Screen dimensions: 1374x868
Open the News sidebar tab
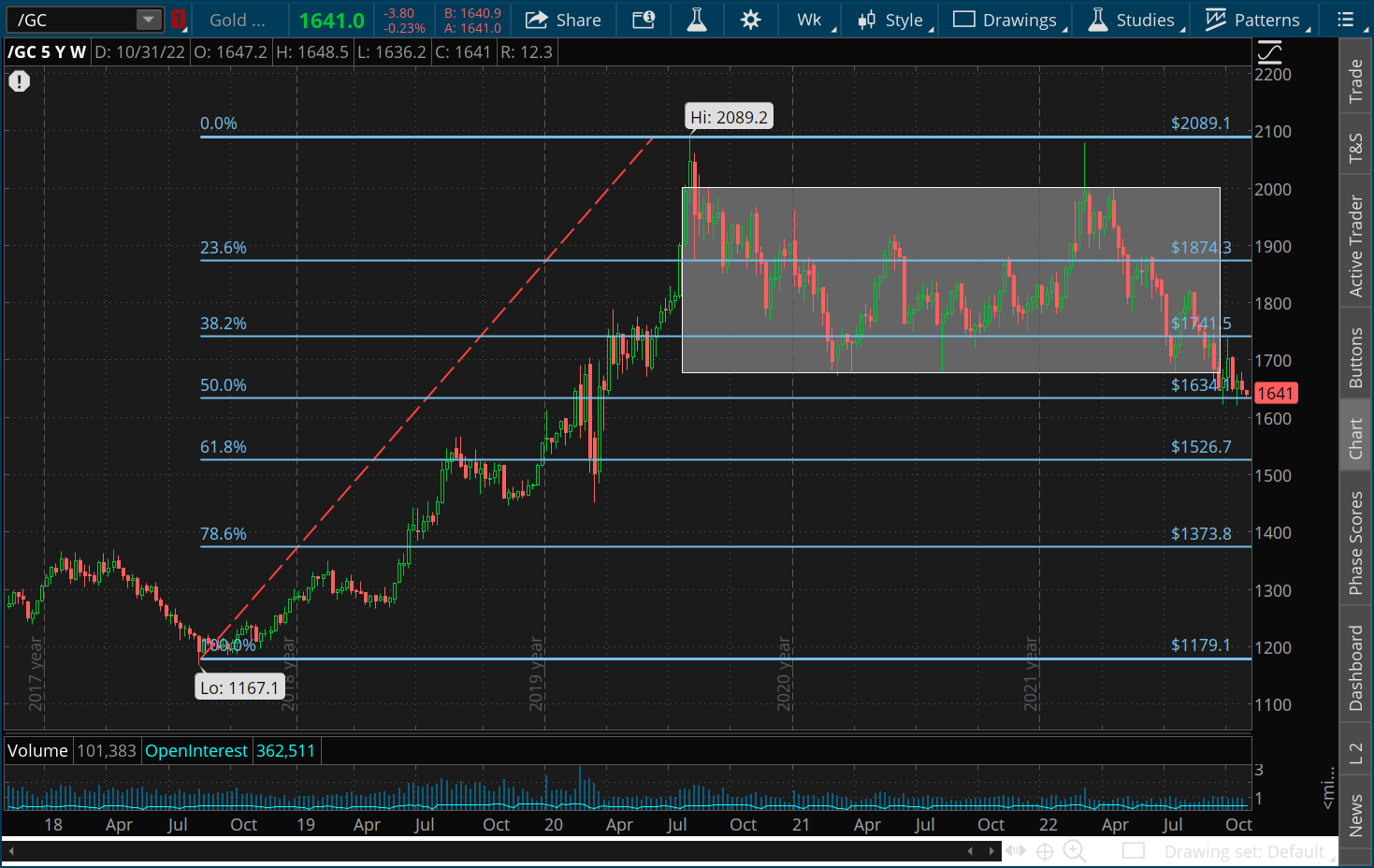(1355, 815)
